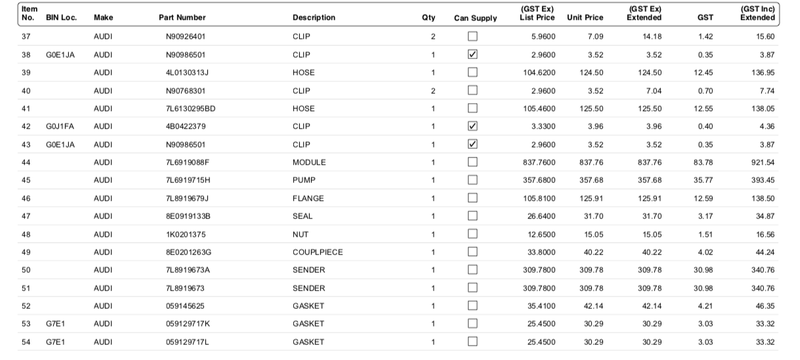Check Can Supply for COUPLPIECE item 49

coord(473,251)
